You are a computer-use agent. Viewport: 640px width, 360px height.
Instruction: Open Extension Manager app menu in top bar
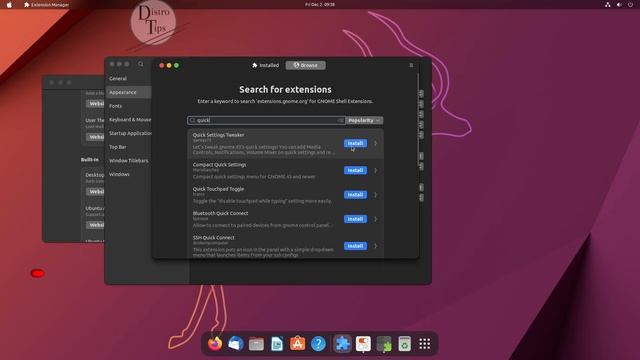click(x=47, y=4)
